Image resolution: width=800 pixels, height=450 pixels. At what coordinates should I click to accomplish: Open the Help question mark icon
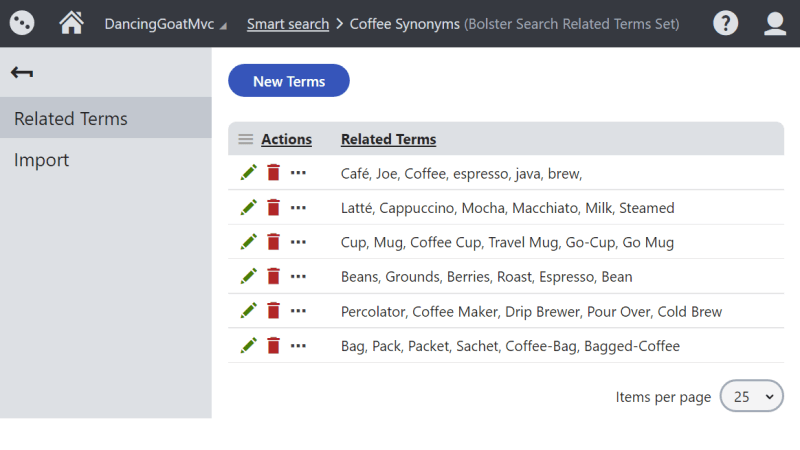727,23
